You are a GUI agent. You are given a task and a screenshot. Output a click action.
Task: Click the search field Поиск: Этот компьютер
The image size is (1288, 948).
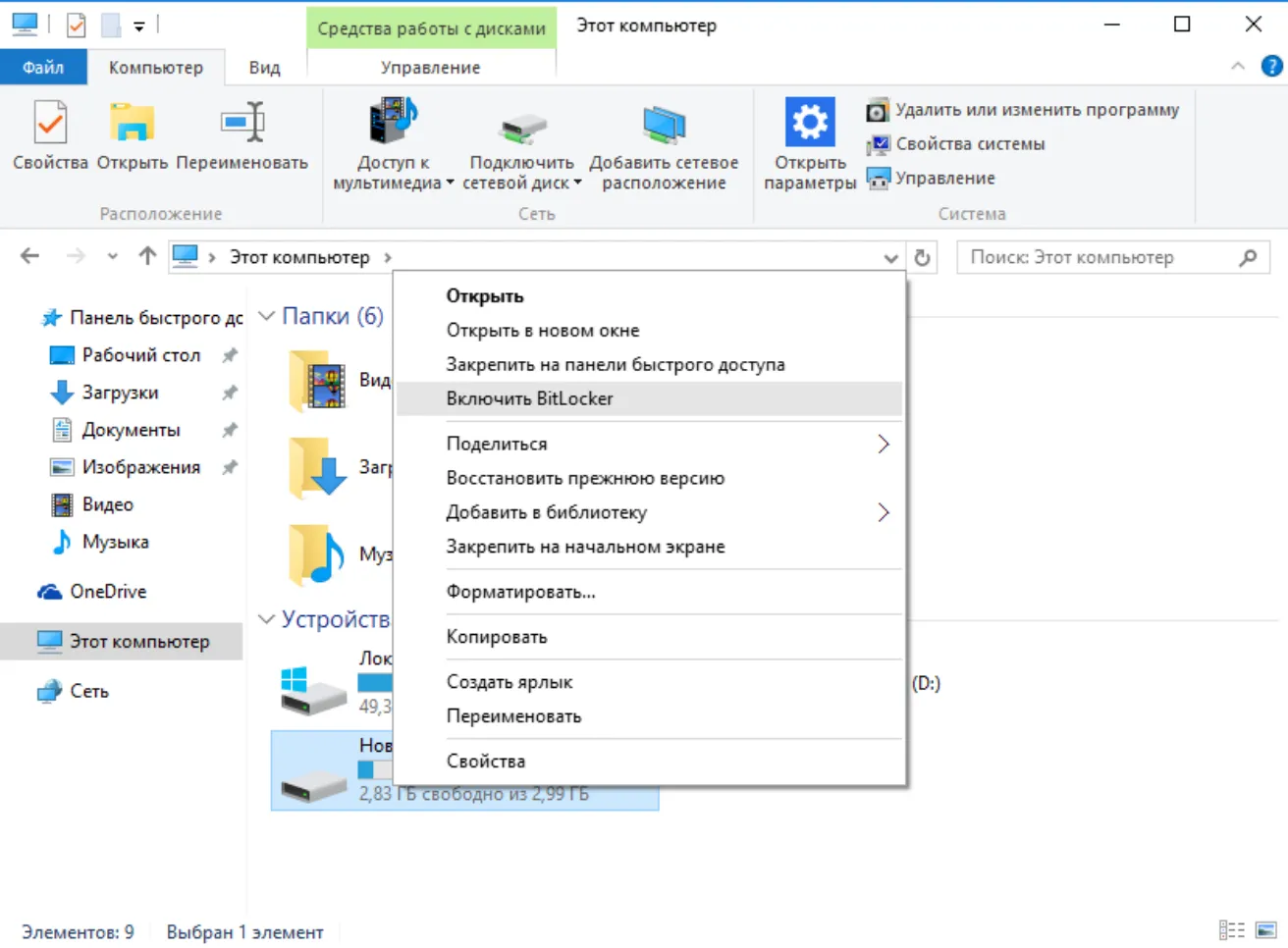1113,257
